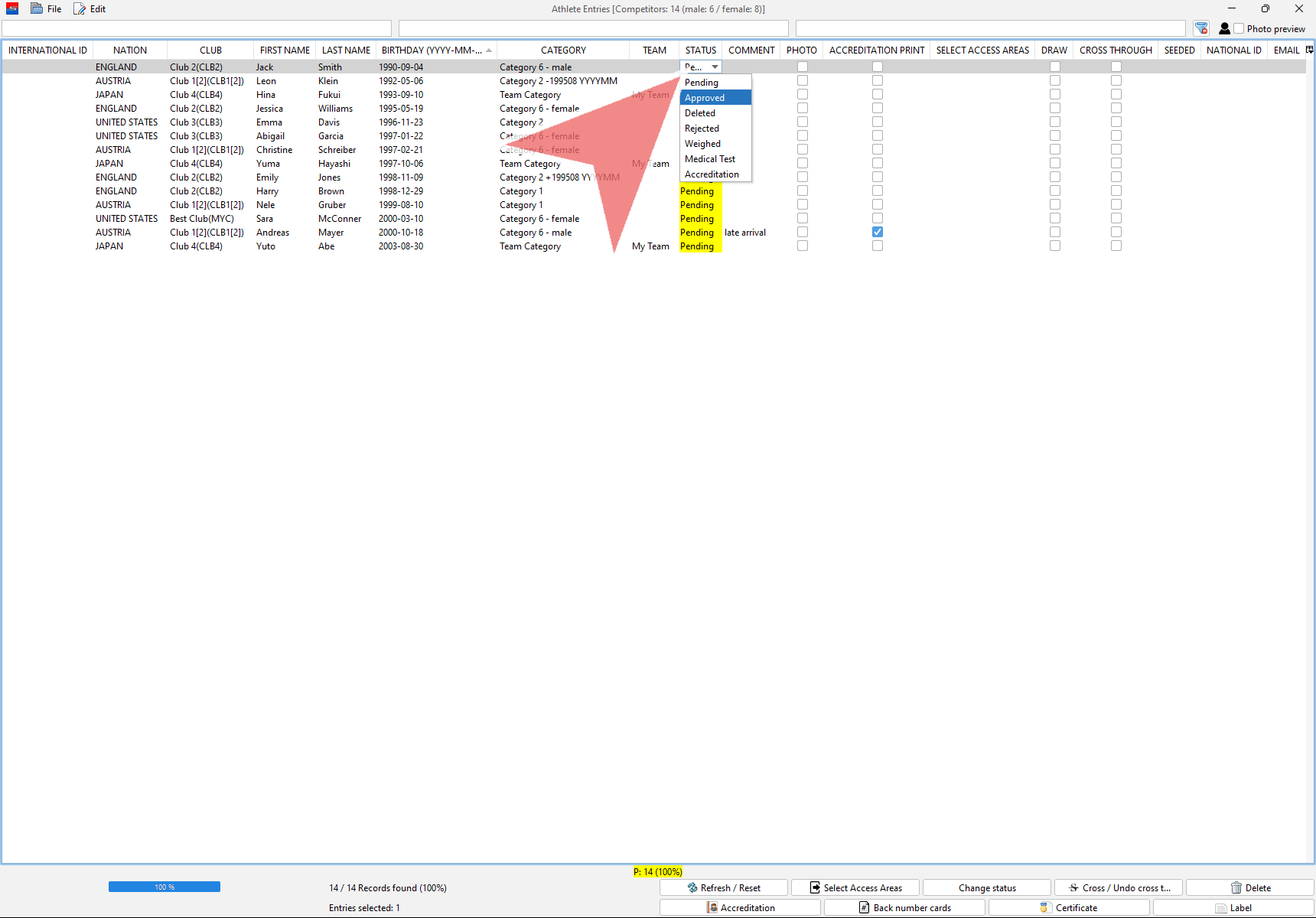Click the clear filter funnel icon
The image size is (1316, 918).
(1201, 28)
